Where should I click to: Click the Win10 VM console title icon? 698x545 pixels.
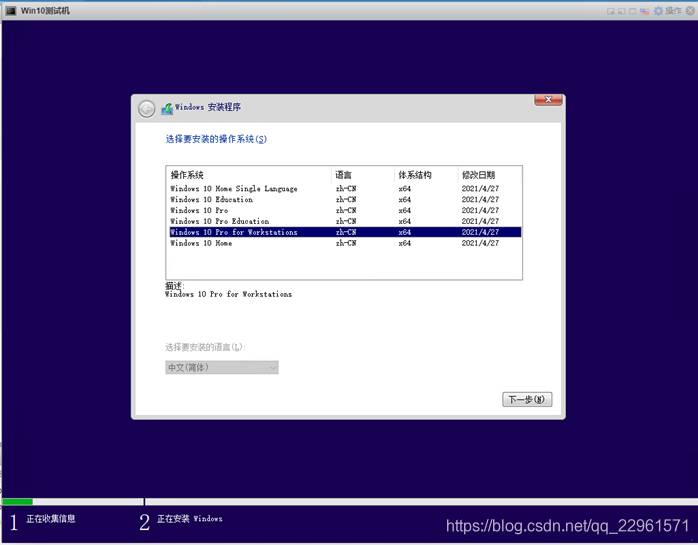click(11, 10)
